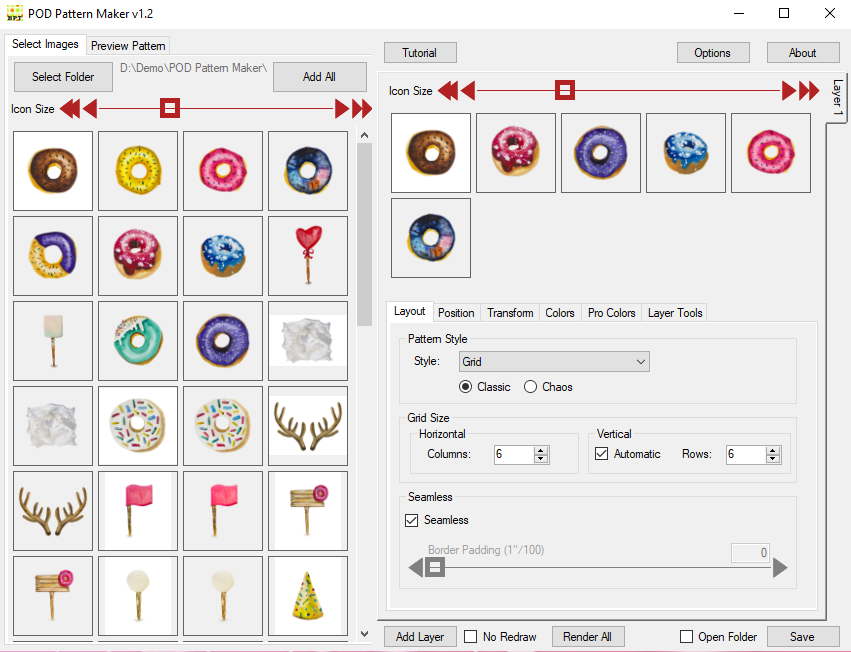Open the Position tab
The width and height of the screenshot is (851, 652).
(456, 313)
